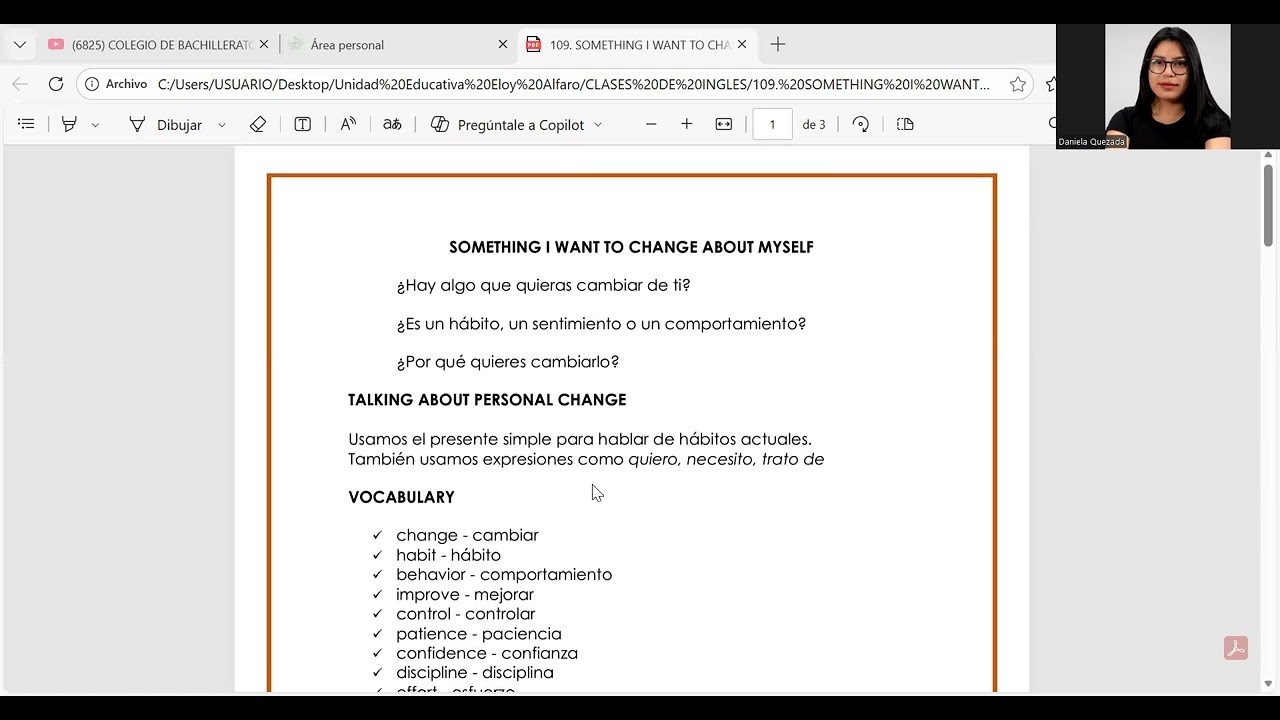This screenshot has height=720, width=1280.
Task: Expand highlighter color options
Action: point(95,125)
